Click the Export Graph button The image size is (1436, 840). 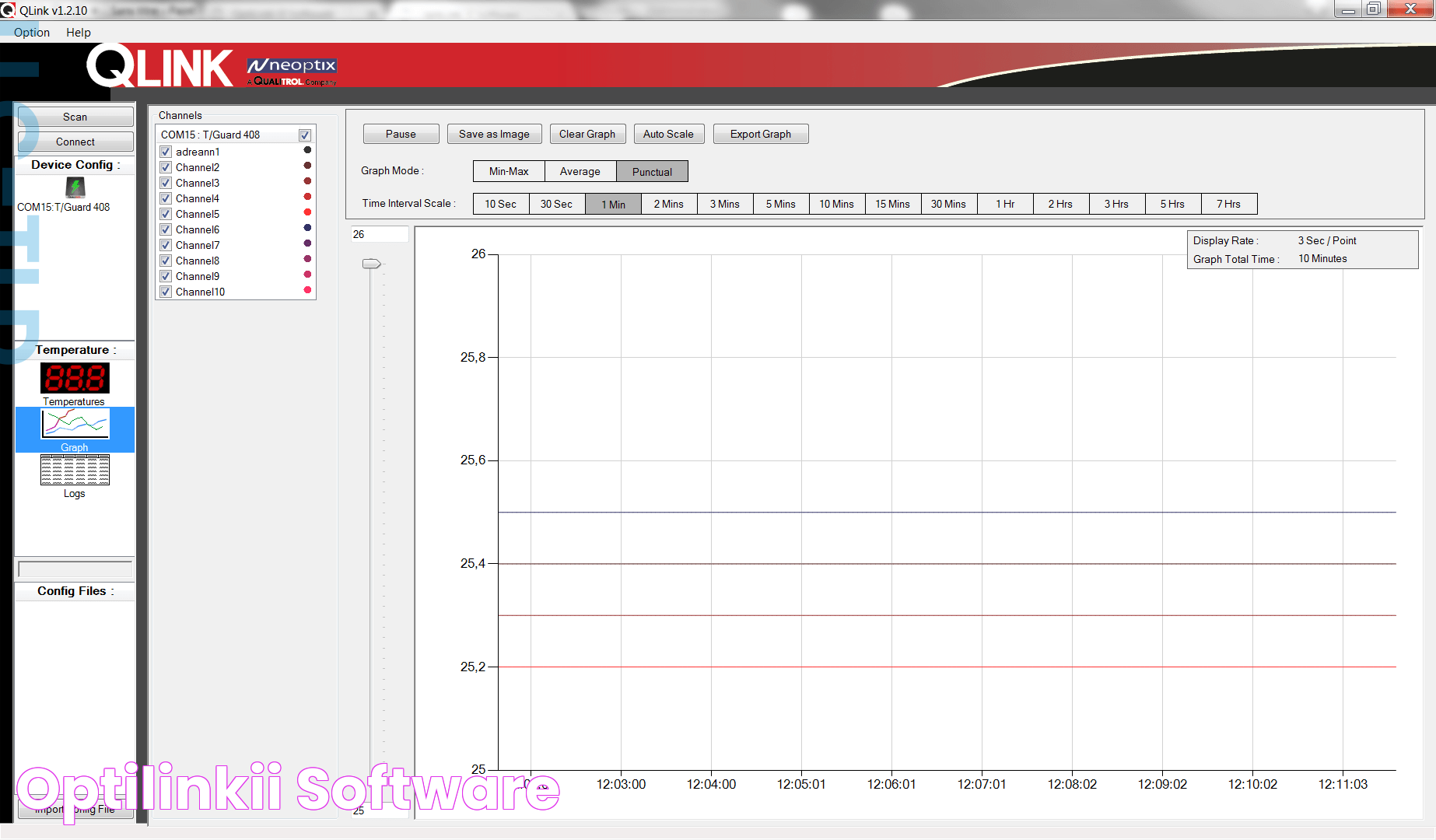tap(761, 134)
